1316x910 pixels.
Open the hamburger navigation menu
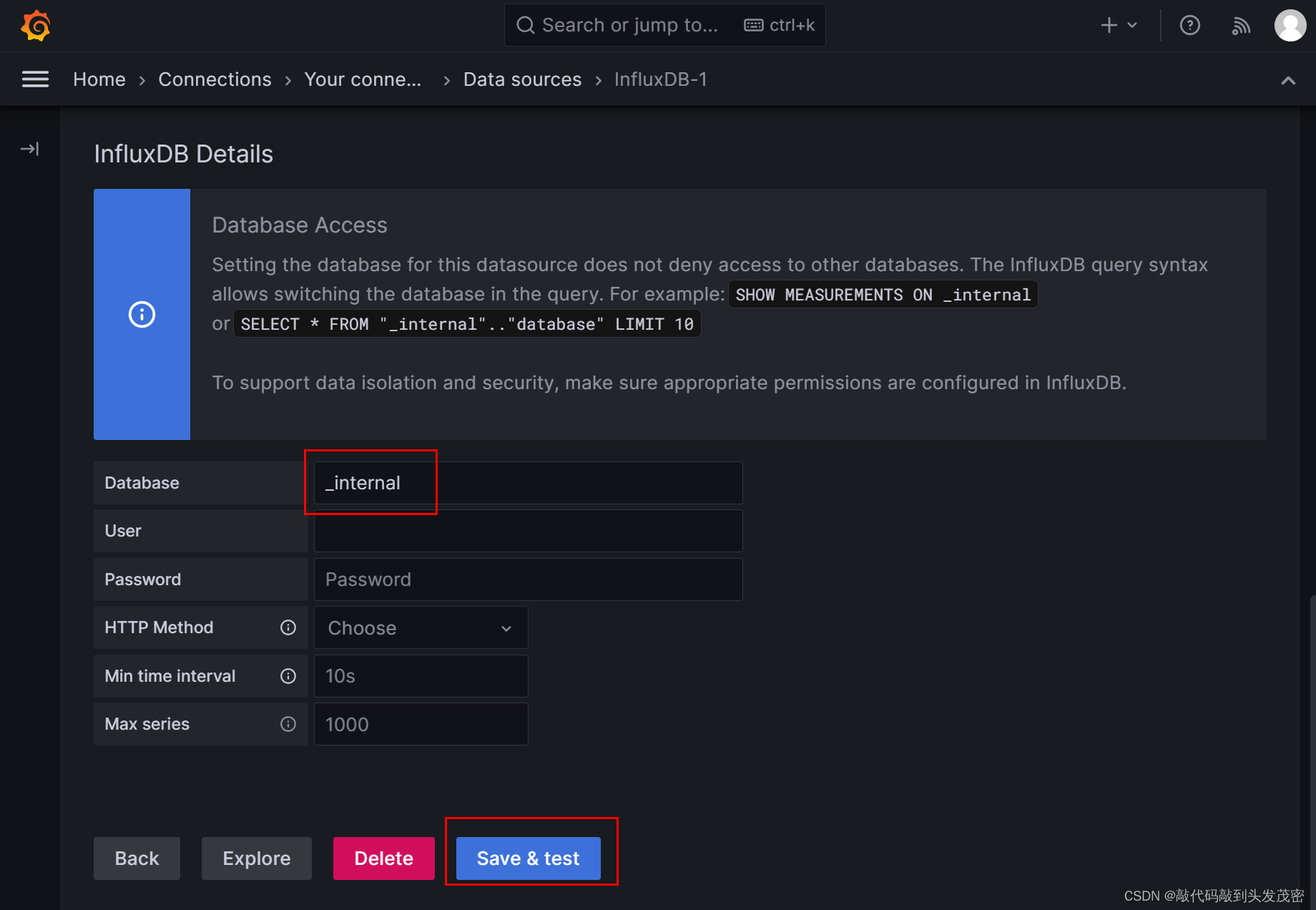(35, 79)
